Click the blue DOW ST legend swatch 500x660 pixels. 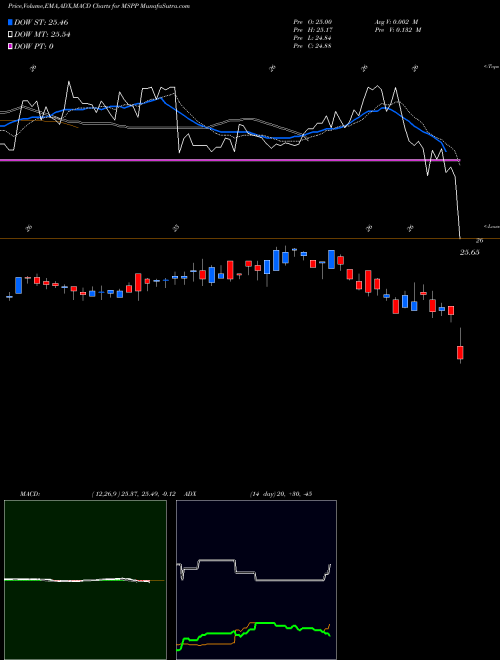point(10,22)
